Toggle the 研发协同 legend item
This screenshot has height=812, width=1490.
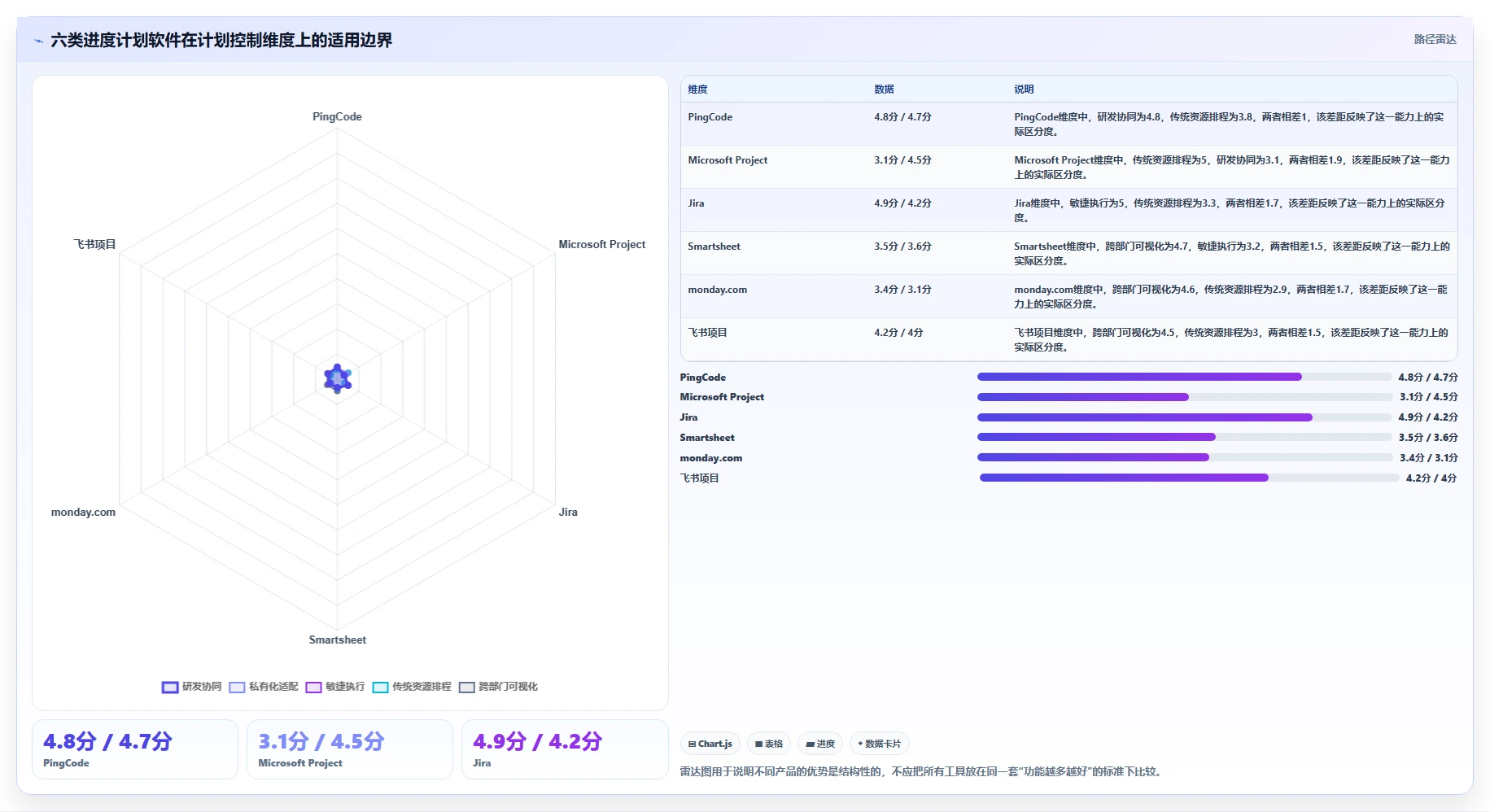[192, 687]
